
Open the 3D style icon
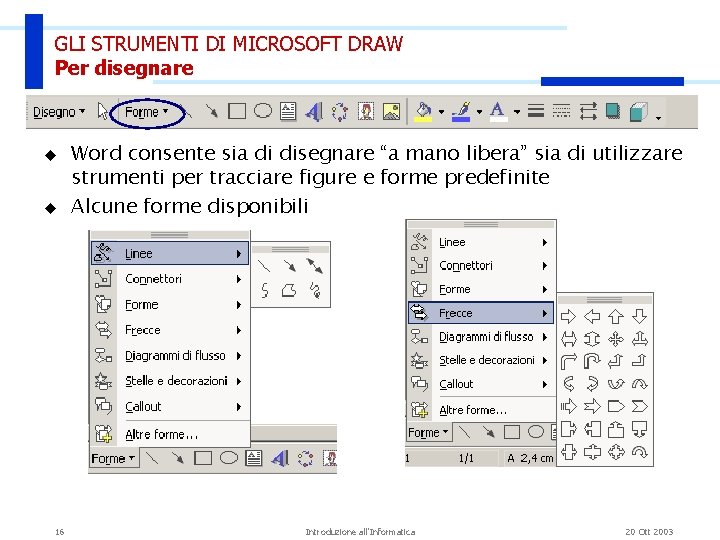pos(638,112)
